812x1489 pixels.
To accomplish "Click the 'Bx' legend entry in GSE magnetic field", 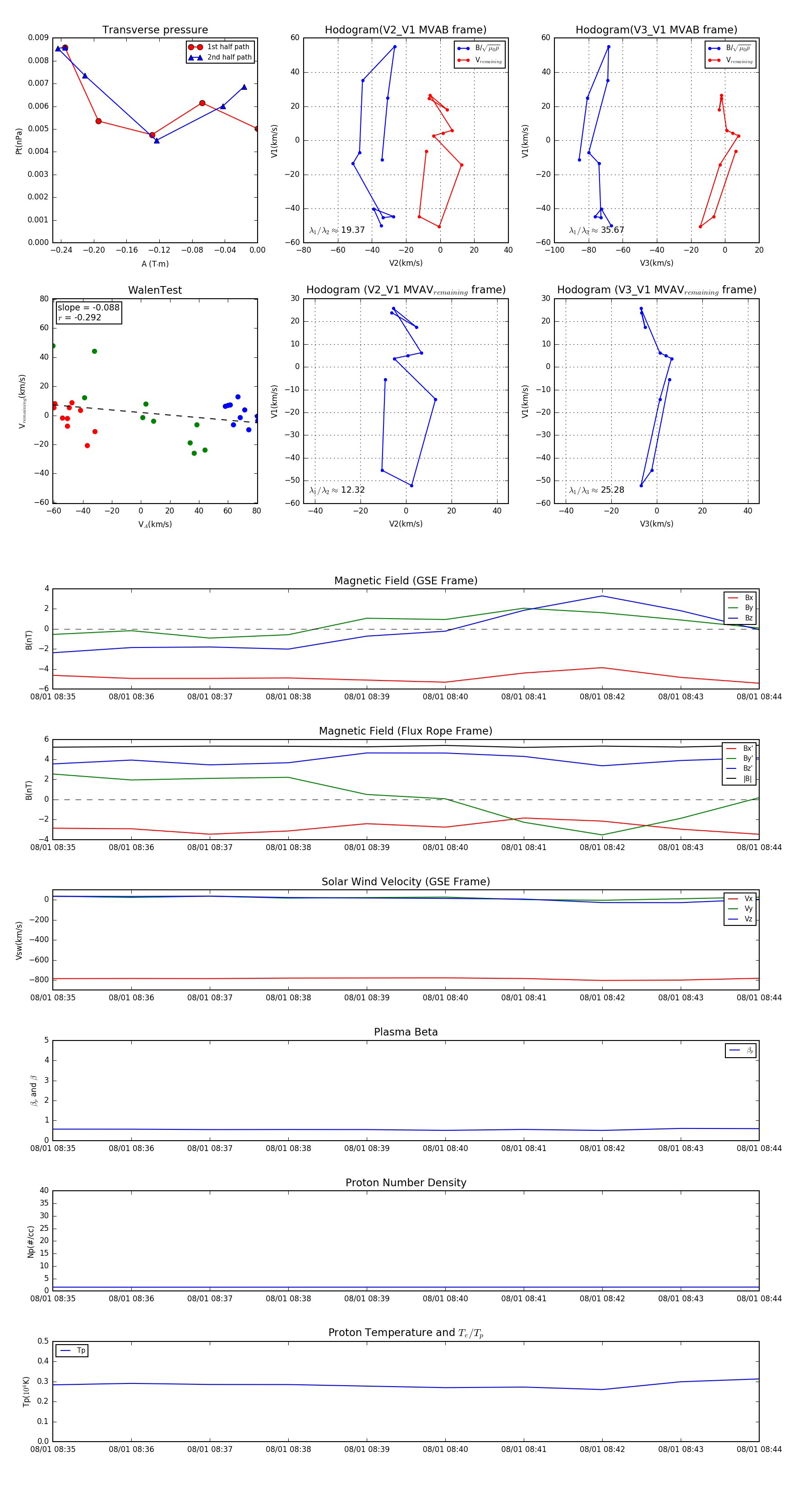I will pyautogui.click(x=740, y=598).
